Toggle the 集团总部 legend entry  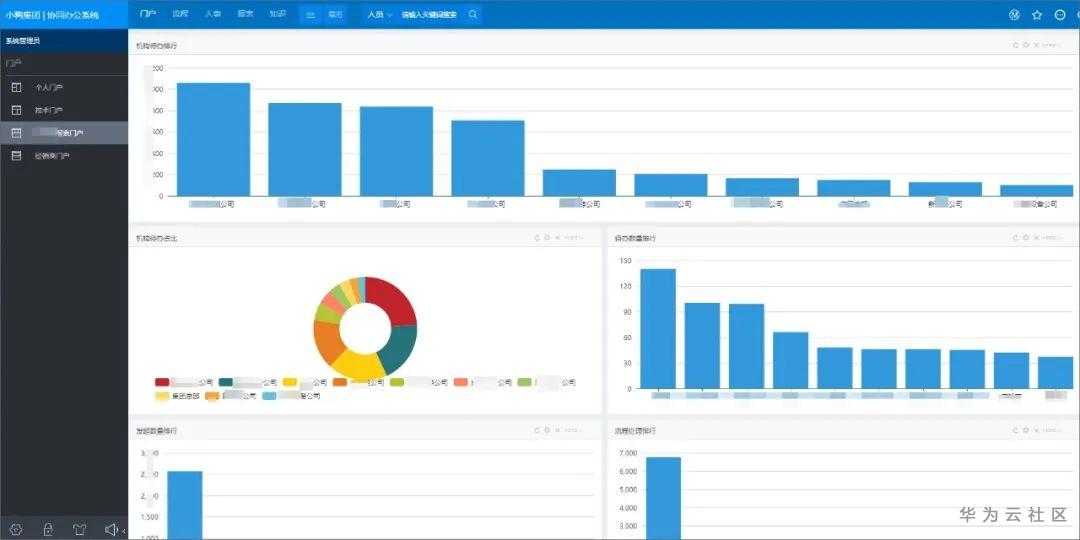tap(177, 396)
